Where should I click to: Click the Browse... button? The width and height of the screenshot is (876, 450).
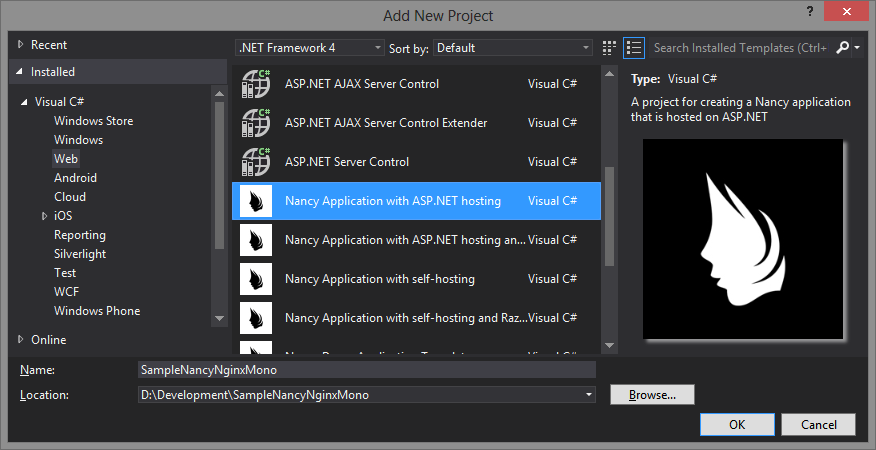coord(652,395)
